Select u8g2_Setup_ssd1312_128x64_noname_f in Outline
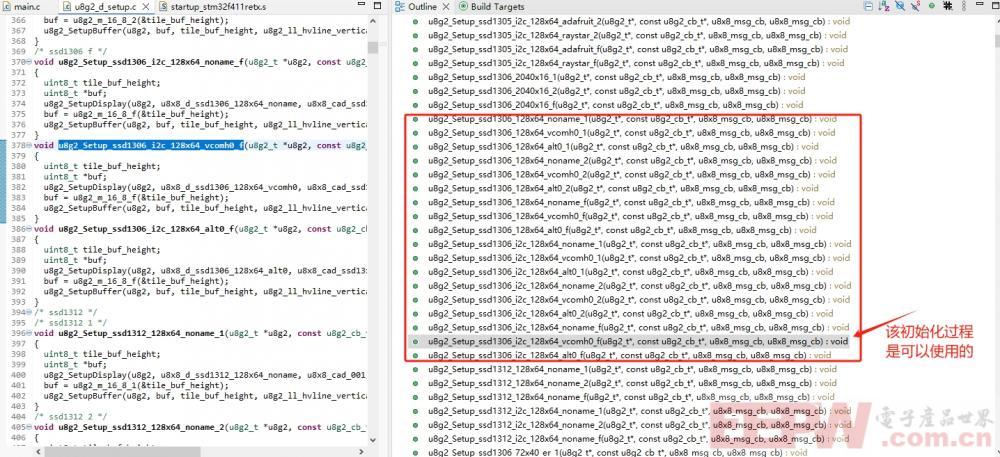 (631, 397)
